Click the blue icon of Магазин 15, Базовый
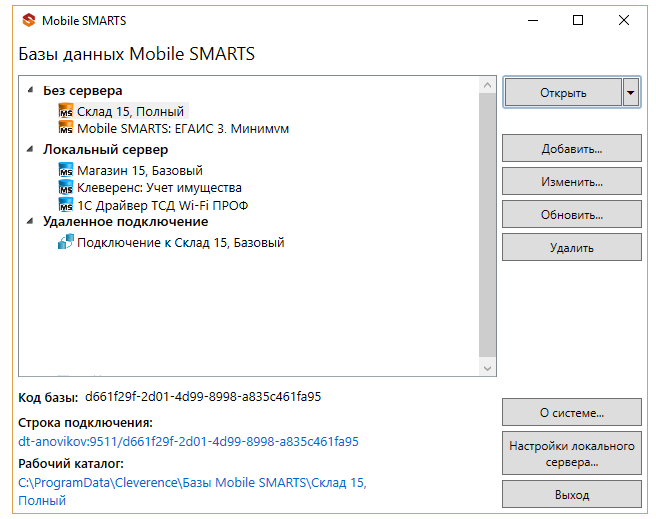656x519 pixels. (x=66, y=170)
